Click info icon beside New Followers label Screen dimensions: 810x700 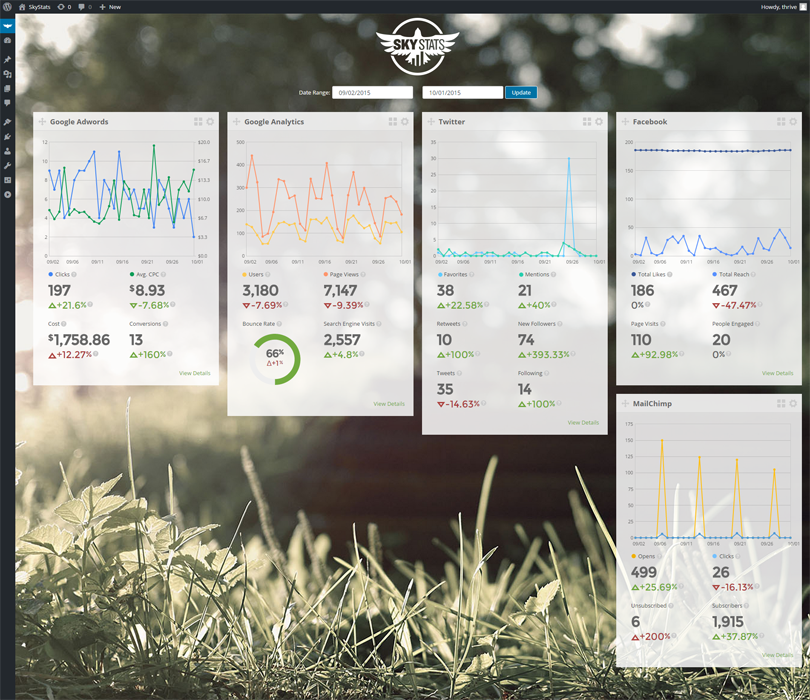pos(560,324)
